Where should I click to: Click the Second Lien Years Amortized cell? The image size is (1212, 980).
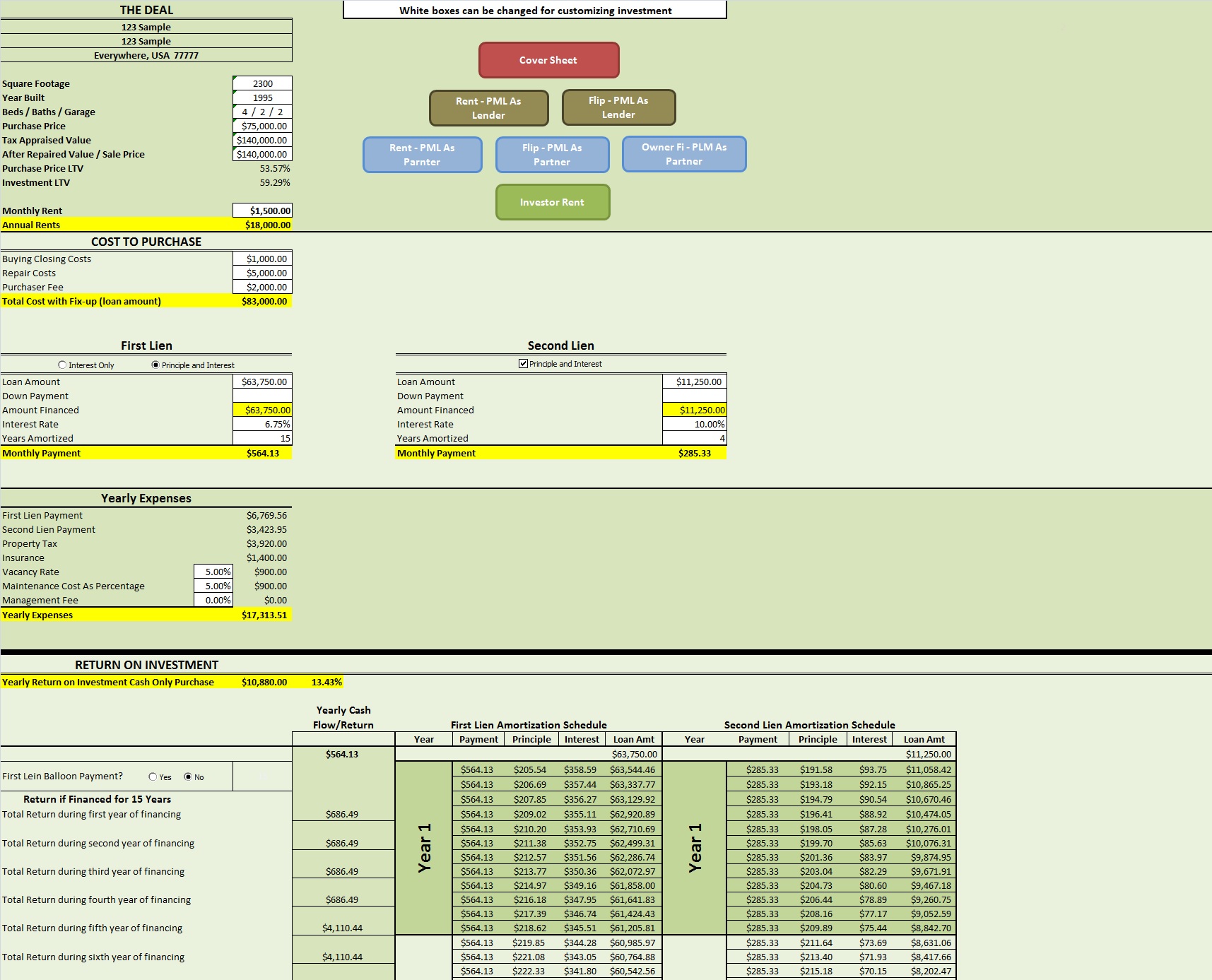point(693,438)
